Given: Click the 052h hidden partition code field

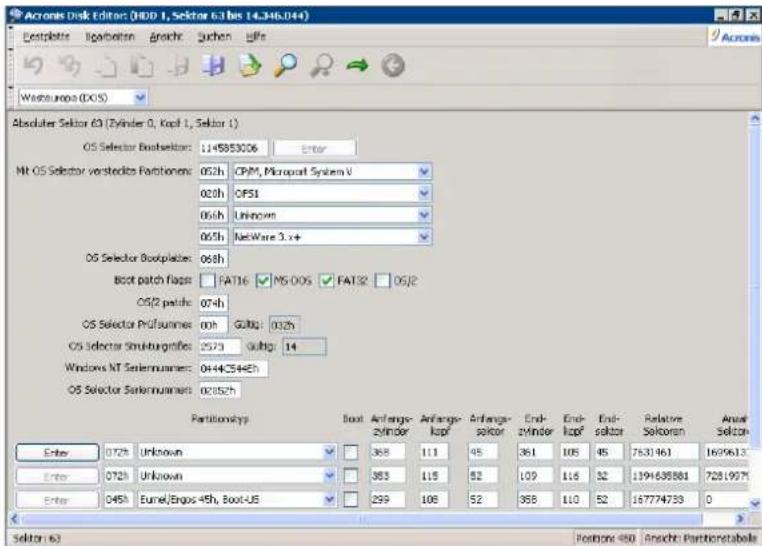Looking at the screenshot, I should [x=213, y=171].
